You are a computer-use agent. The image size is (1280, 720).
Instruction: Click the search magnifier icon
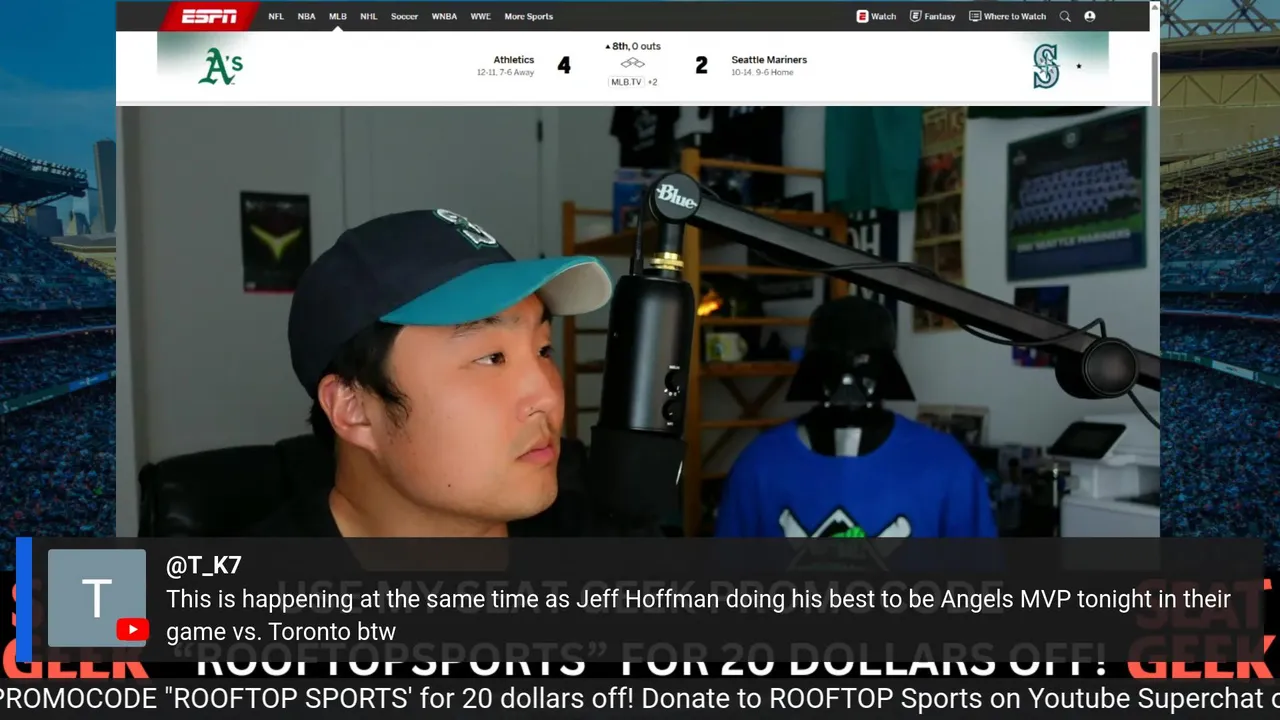coord(1065,17)
